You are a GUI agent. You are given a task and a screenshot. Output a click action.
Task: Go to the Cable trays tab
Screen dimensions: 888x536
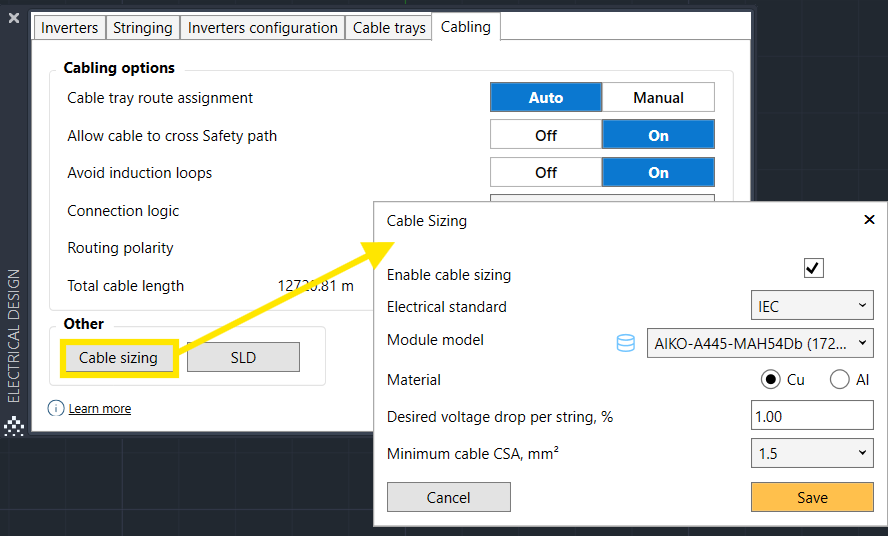pos(389,28)
